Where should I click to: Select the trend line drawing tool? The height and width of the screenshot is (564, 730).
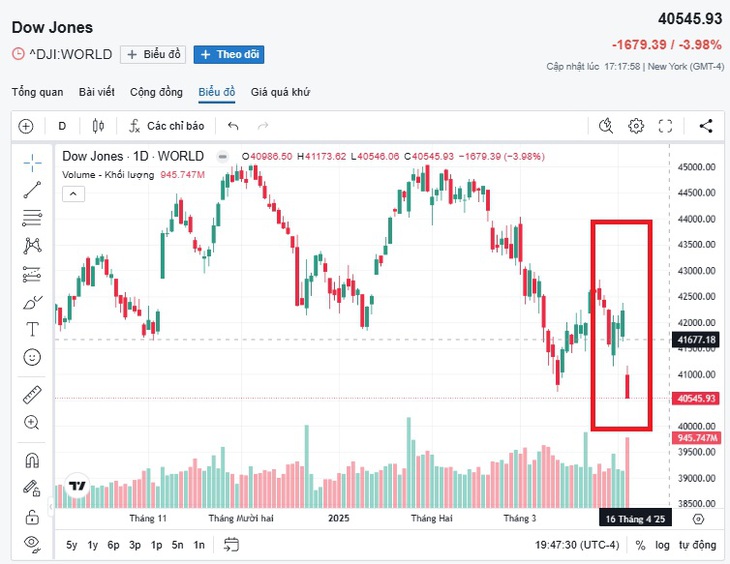pos(32,190)
